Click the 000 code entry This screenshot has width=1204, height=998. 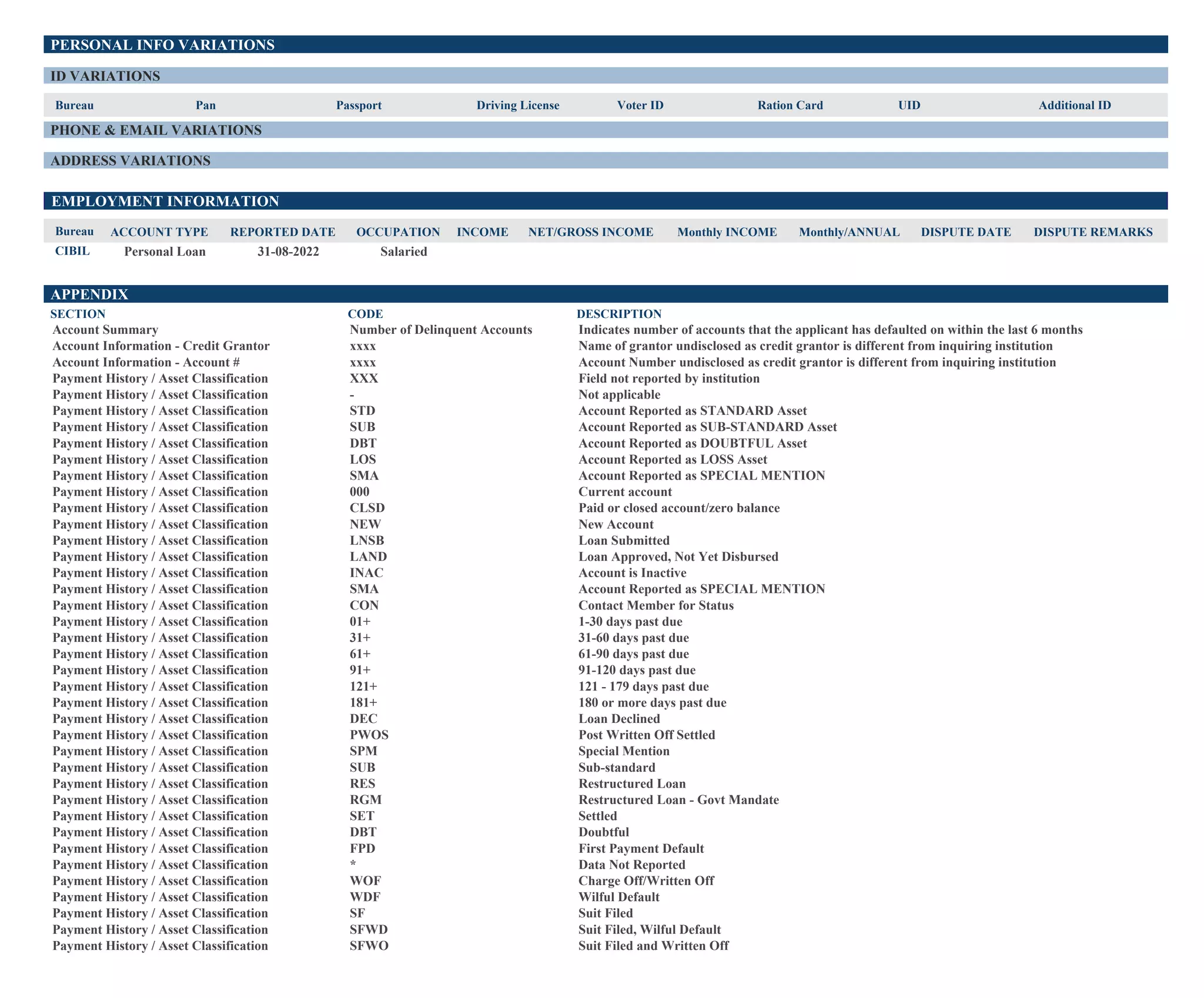click(x=359, y=492)
